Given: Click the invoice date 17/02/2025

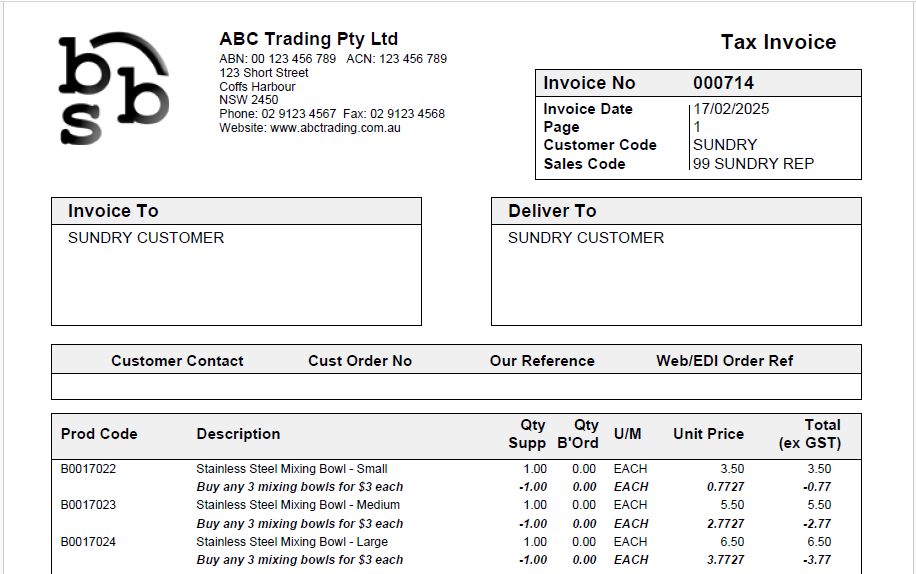Looking at the screenshot, I should point(731,109).
